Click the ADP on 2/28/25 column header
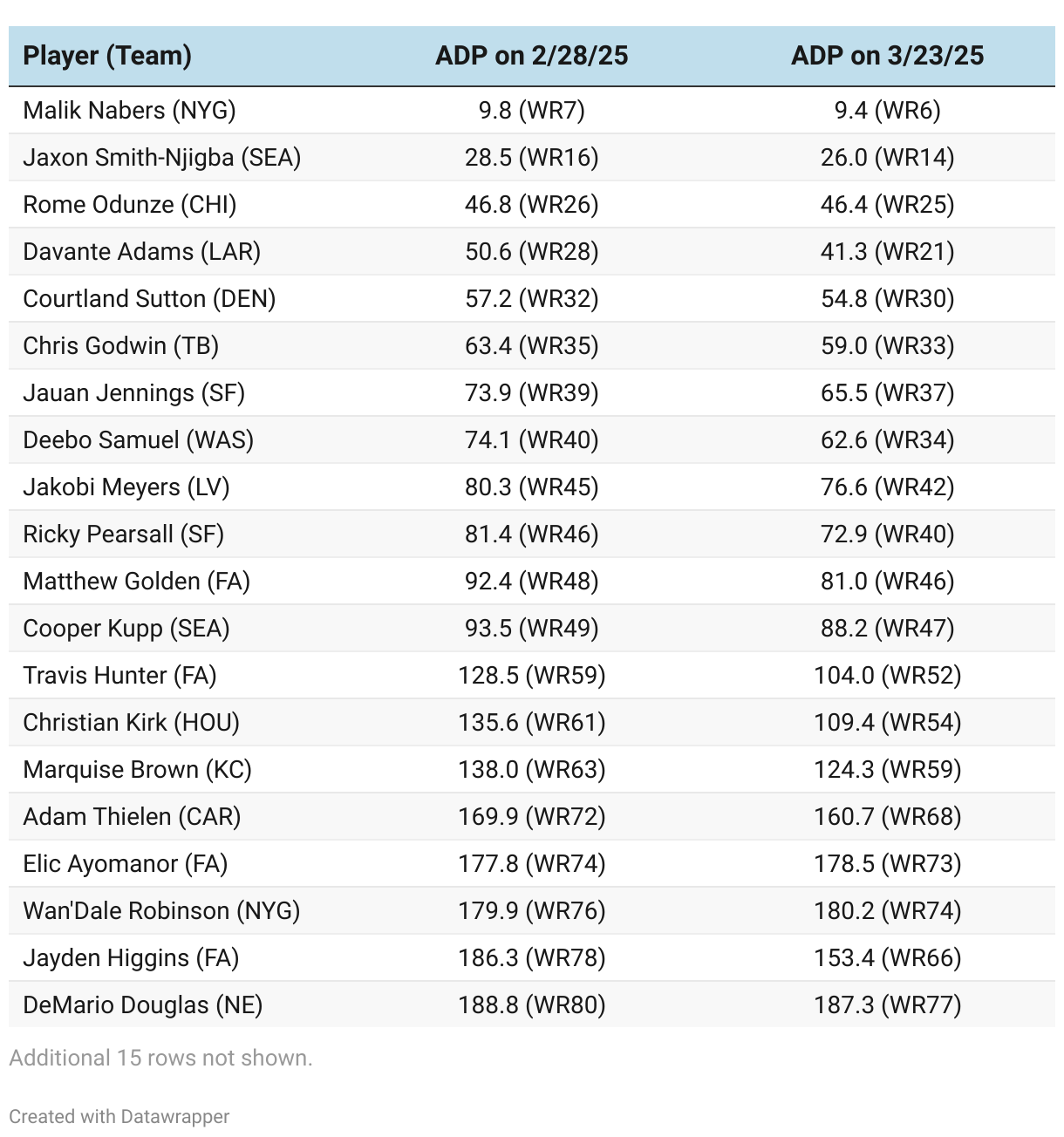This screenshot has height=1137, width=1064. (531, 56)
